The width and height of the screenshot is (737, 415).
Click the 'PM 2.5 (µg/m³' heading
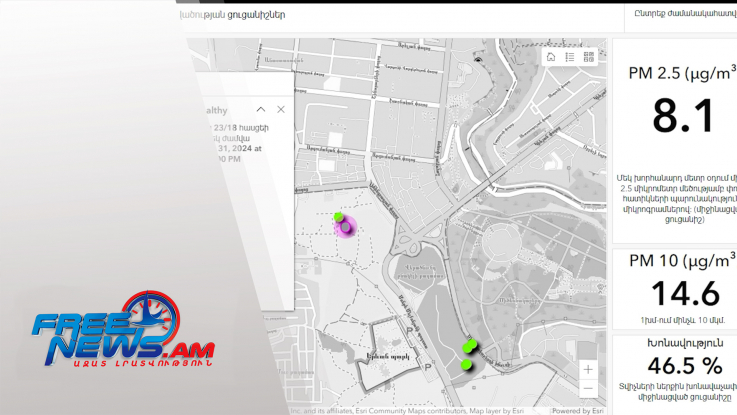click(x=682, y=73)
